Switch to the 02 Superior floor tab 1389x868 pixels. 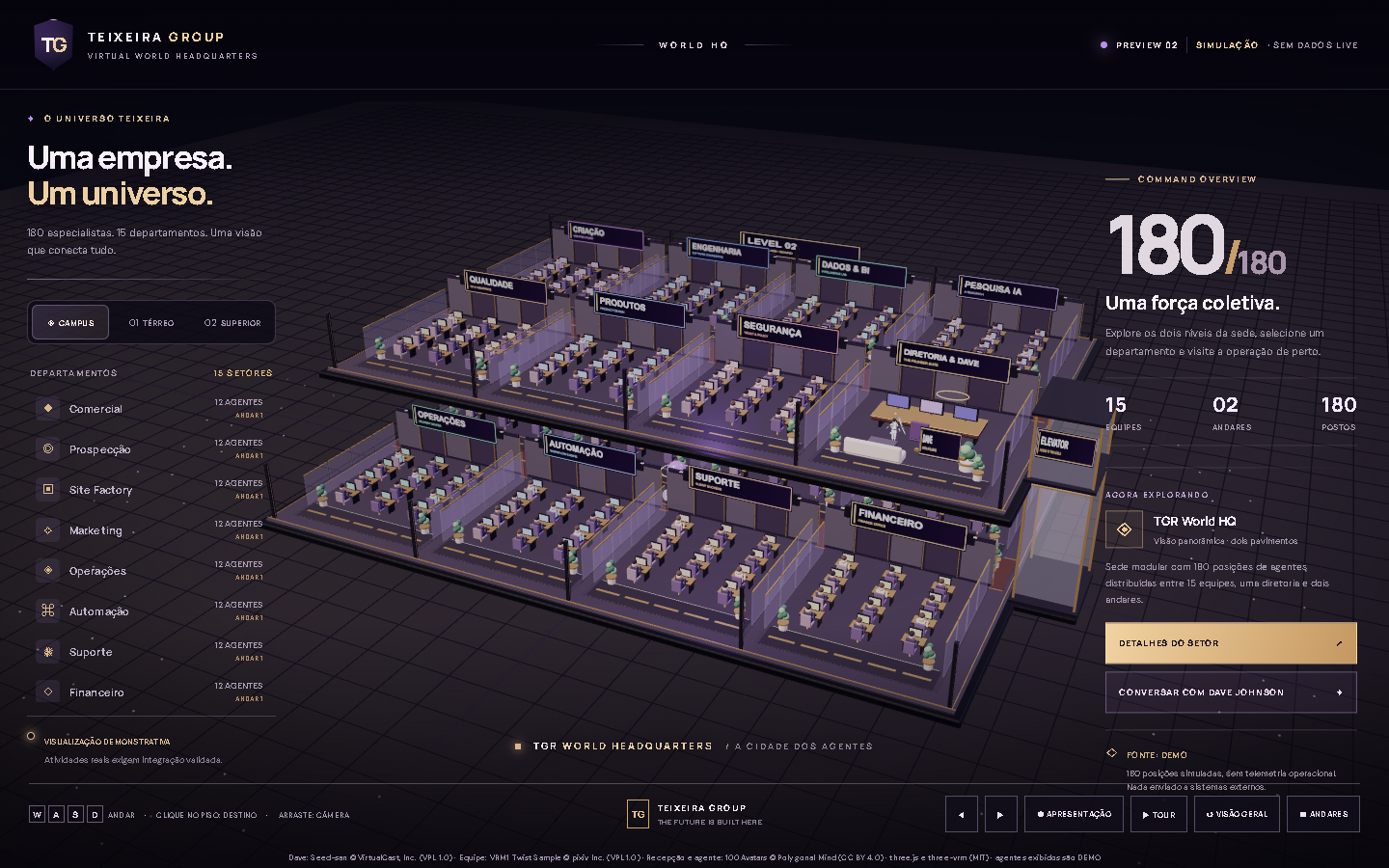pos(232,323)
